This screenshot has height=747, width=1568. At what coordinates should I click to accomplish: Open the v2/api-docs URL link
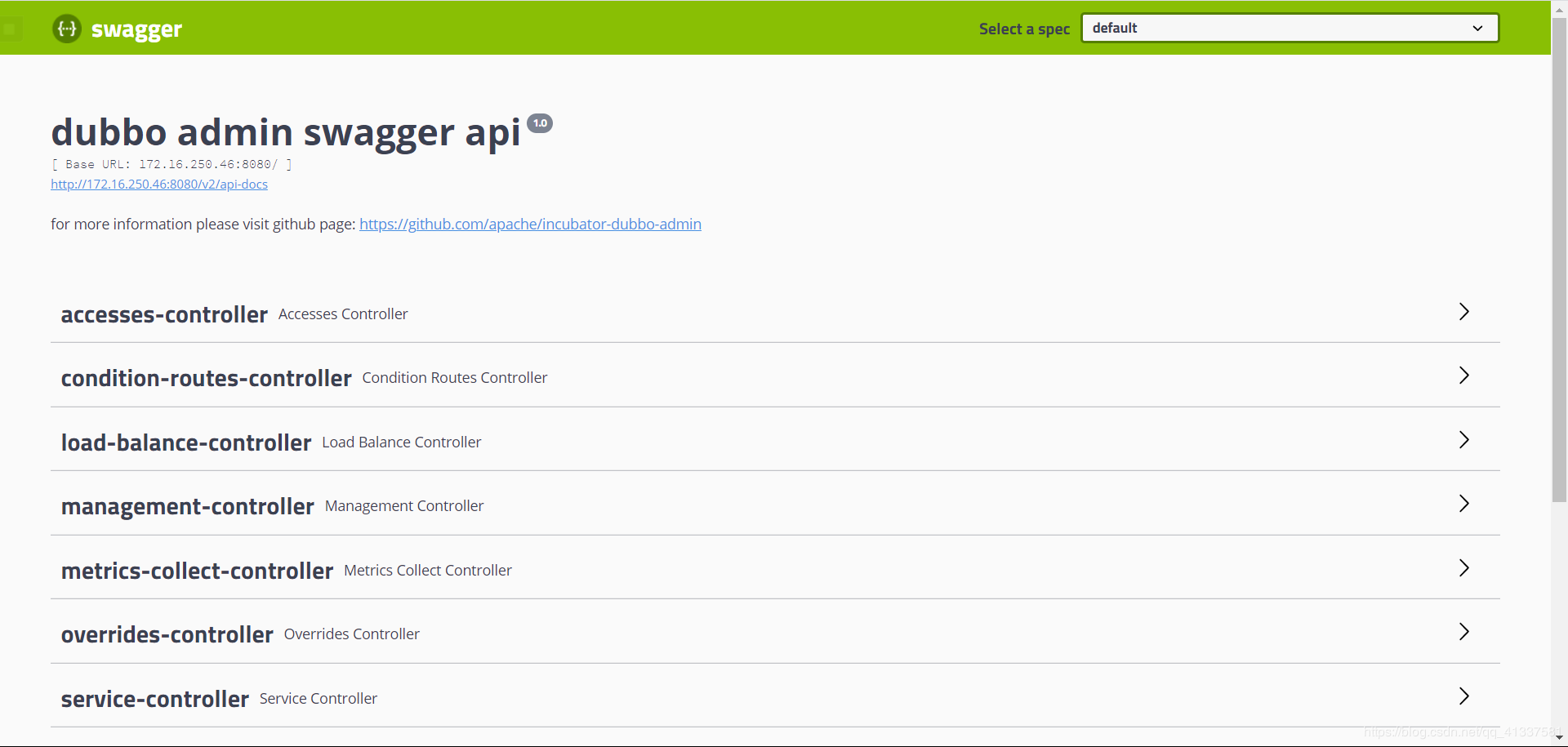click(159, 185)
